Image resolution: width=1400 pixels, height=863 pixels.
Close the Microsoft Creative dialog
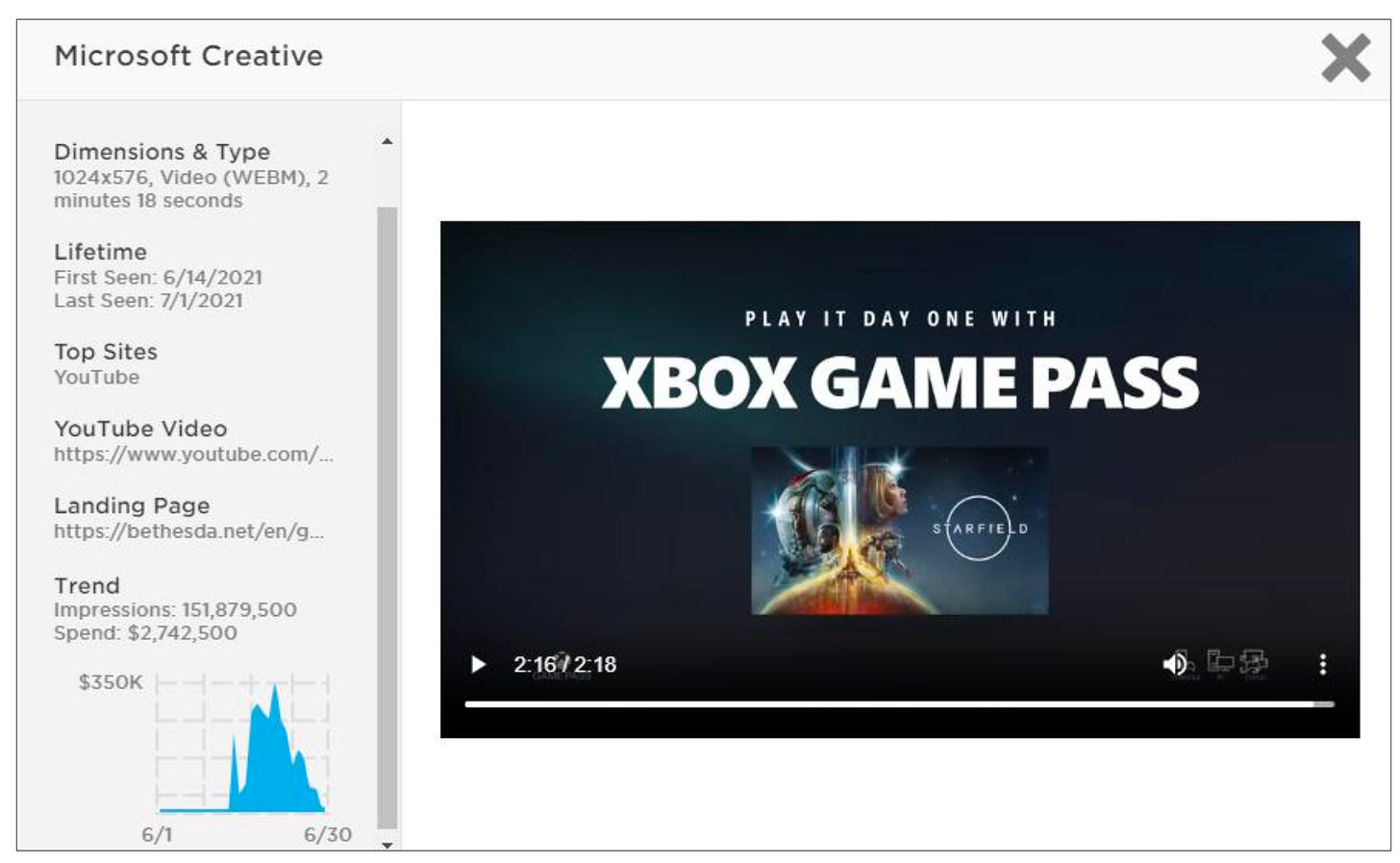(x=1345, y=58)
